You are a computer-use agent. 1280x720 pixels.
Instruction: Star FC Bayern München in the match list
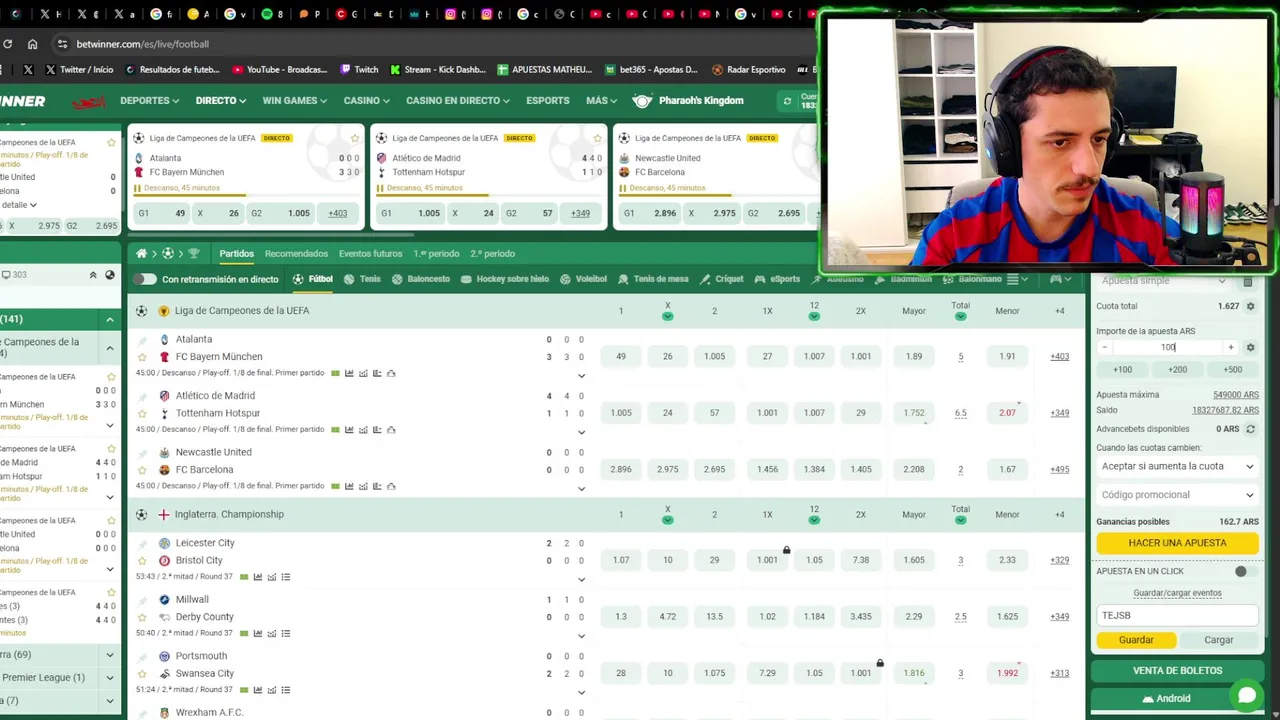click(x=142, y=357)
